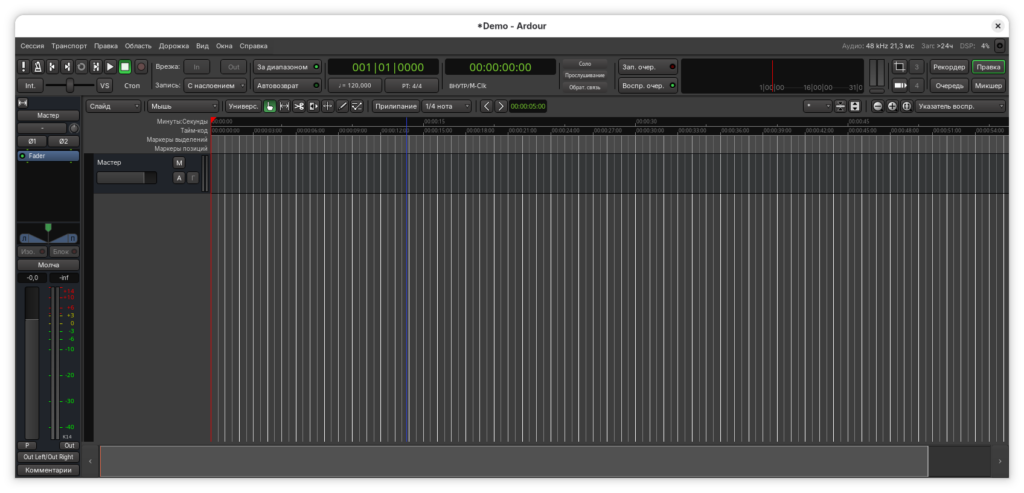Zoom in the timeline with plus icon

(892, 106)
